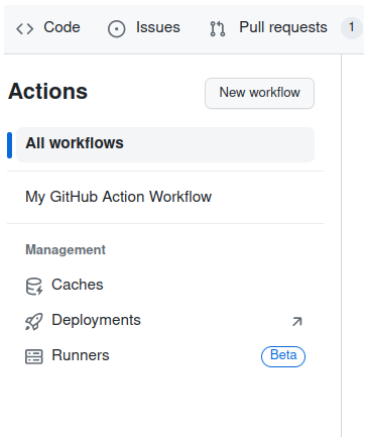370x442 pixels.
Task: Click the Runners server icon
Action: [34, 356]
